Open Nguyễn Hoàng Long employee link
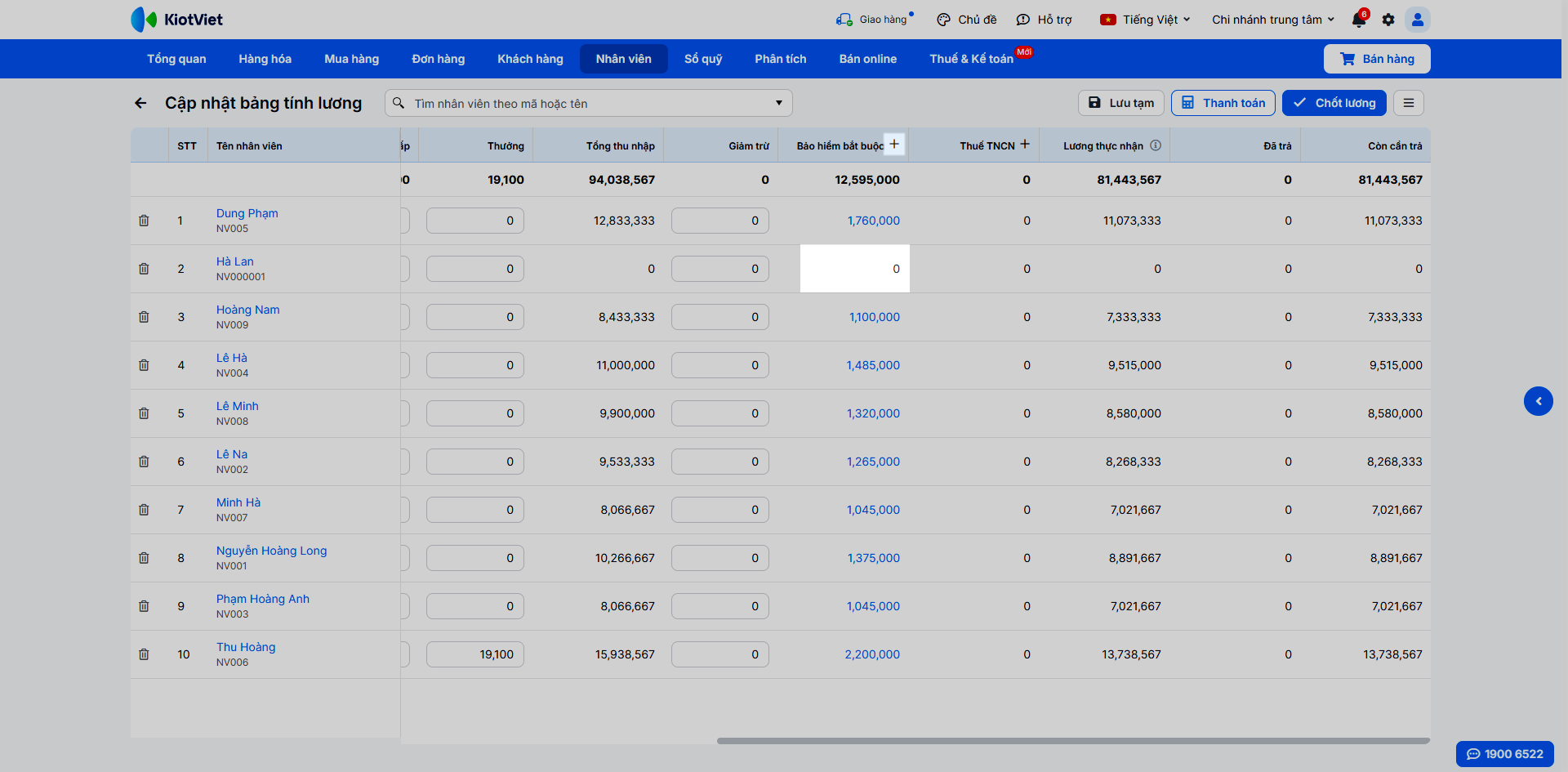 coord(271,551)
